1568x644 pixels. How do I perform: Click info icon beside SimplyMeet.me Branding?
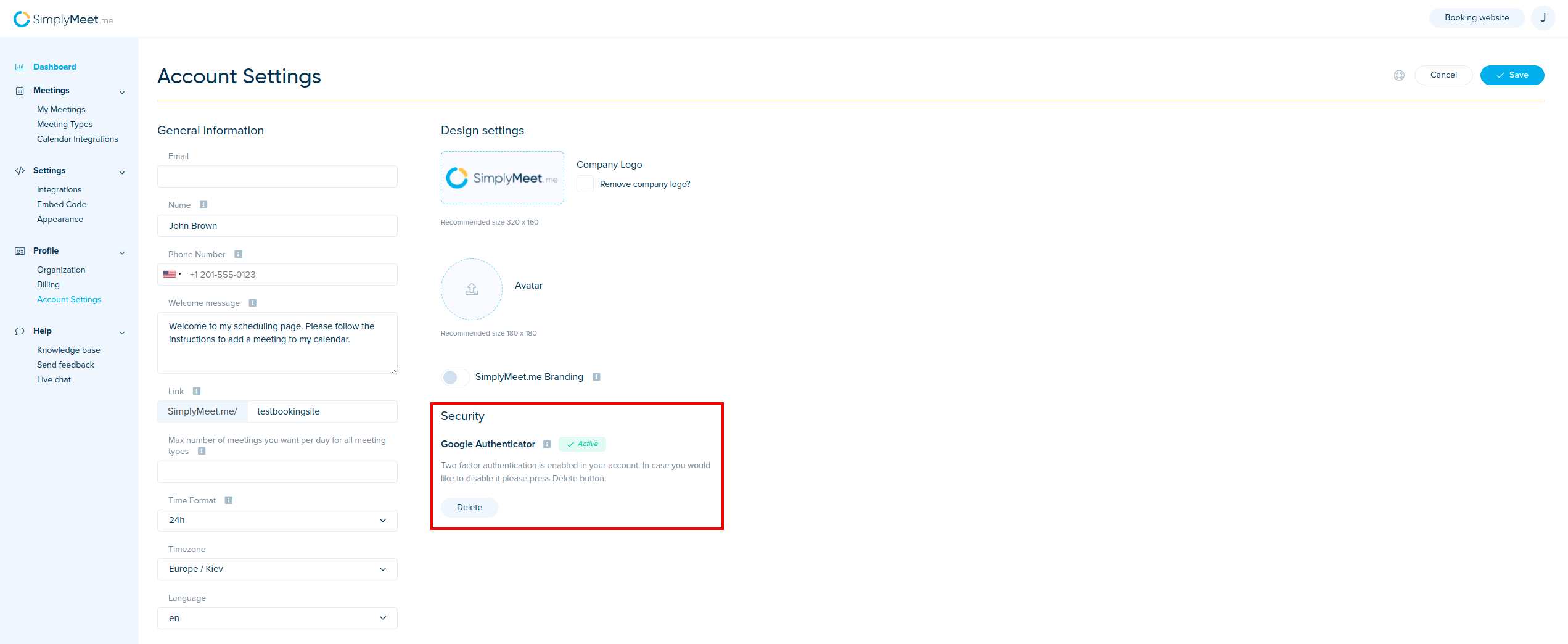pos(596,377)
